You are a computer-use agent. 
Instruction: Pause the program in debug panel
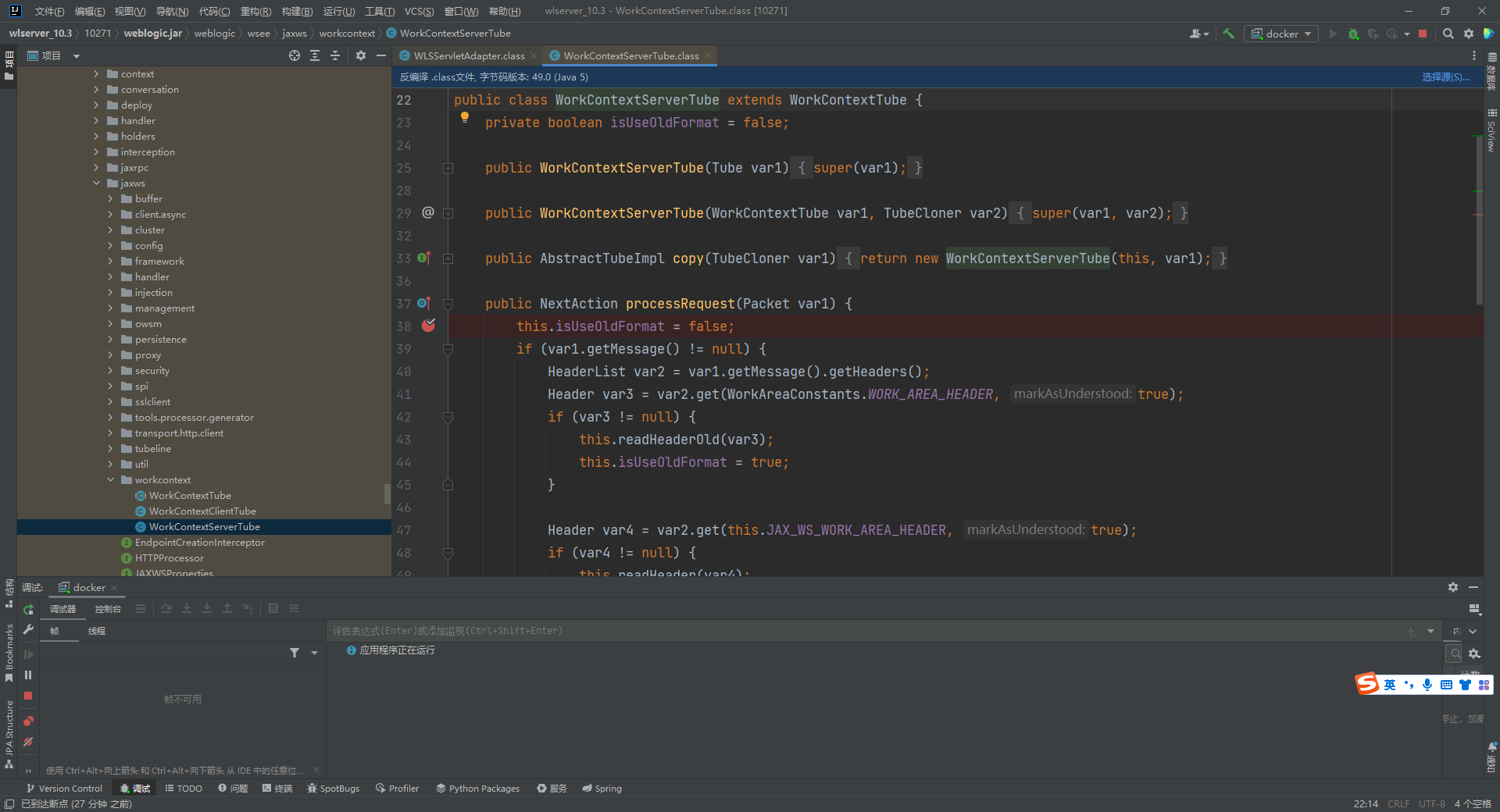tap(28, 675)
